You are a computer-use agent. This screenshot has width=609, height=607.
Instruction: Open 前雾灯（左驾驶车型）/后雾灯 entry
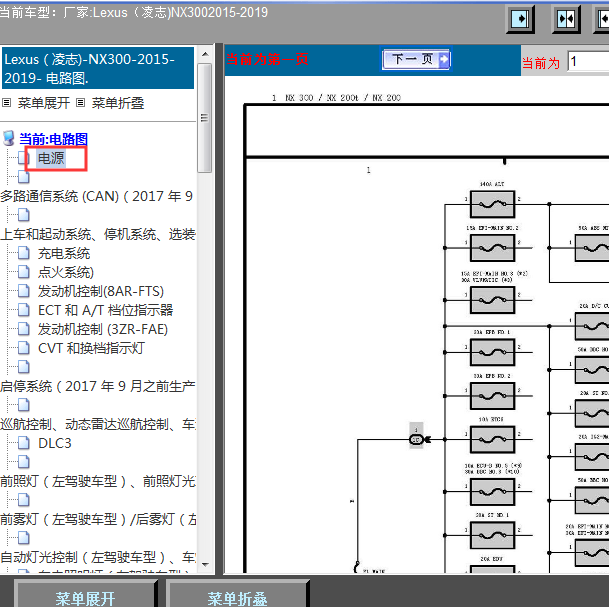pos(98,519)
